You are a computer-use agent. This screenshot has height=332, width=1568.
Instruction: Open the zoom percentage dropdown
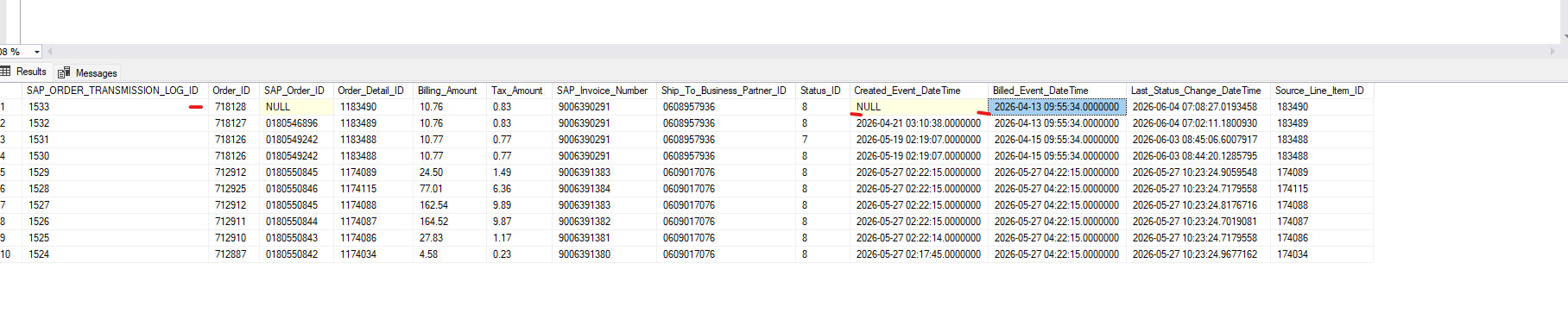click(x=36, y=52)
